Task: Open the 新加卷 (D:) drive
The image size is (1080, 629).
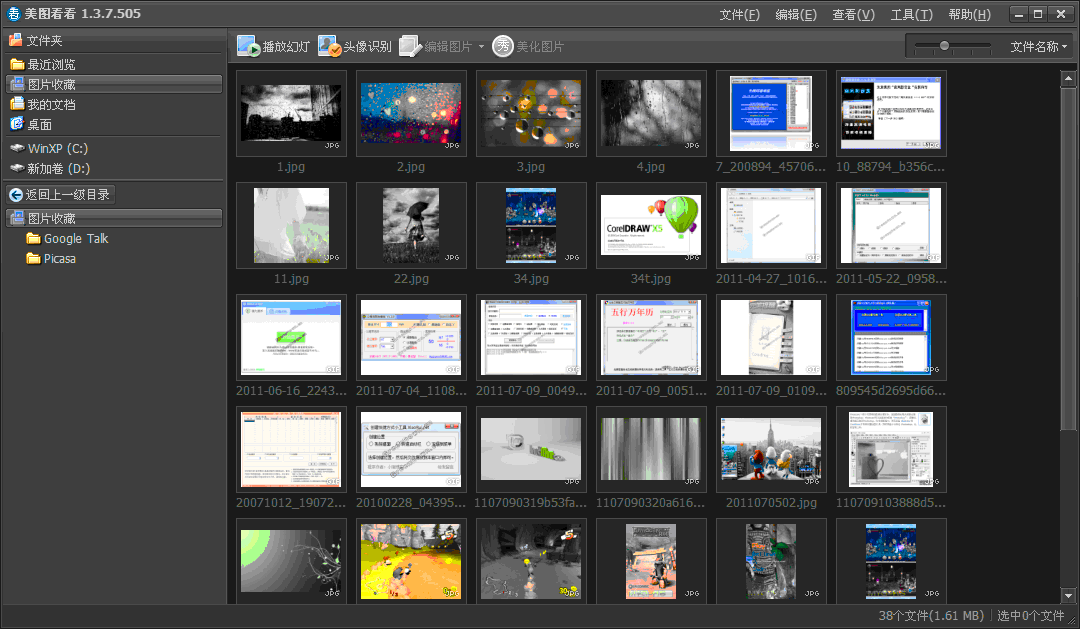Action: pos(58,169)
